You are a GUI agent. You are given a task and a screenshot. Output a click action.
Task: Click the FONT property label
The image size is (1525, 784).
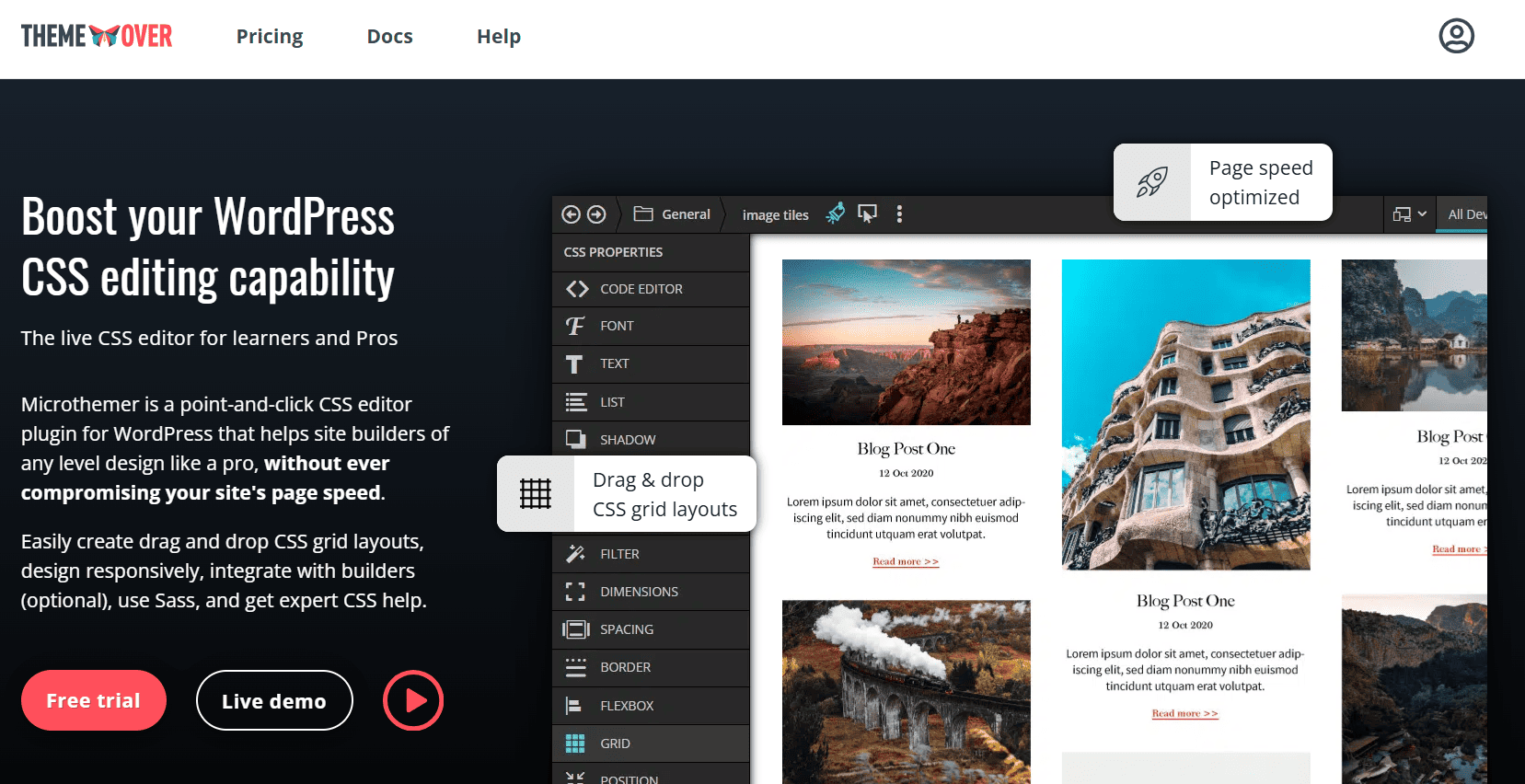617,326
